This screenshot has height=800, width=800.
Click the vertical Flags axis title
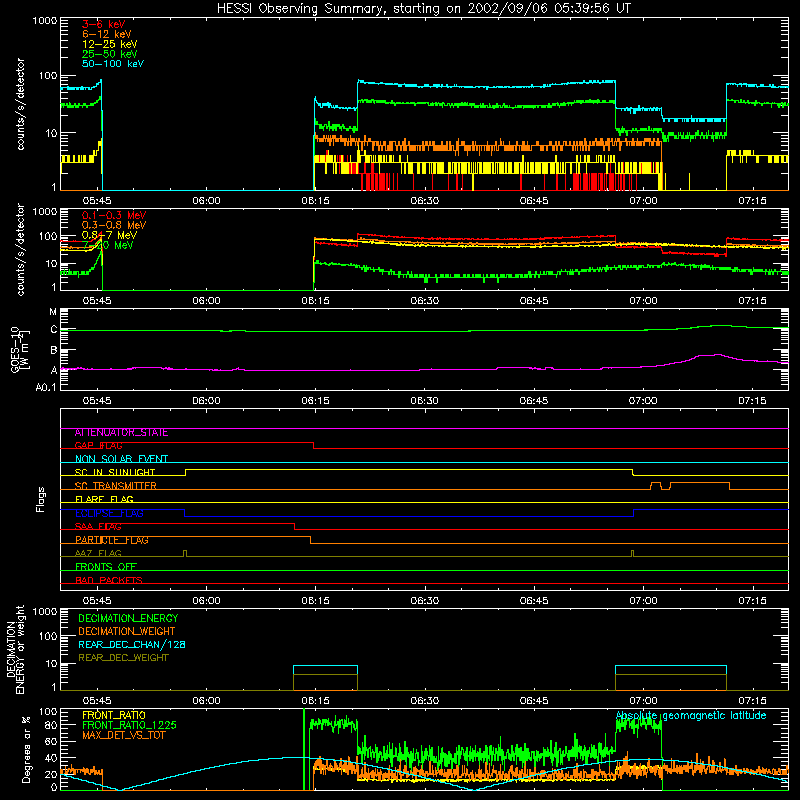tap(41, 499)
